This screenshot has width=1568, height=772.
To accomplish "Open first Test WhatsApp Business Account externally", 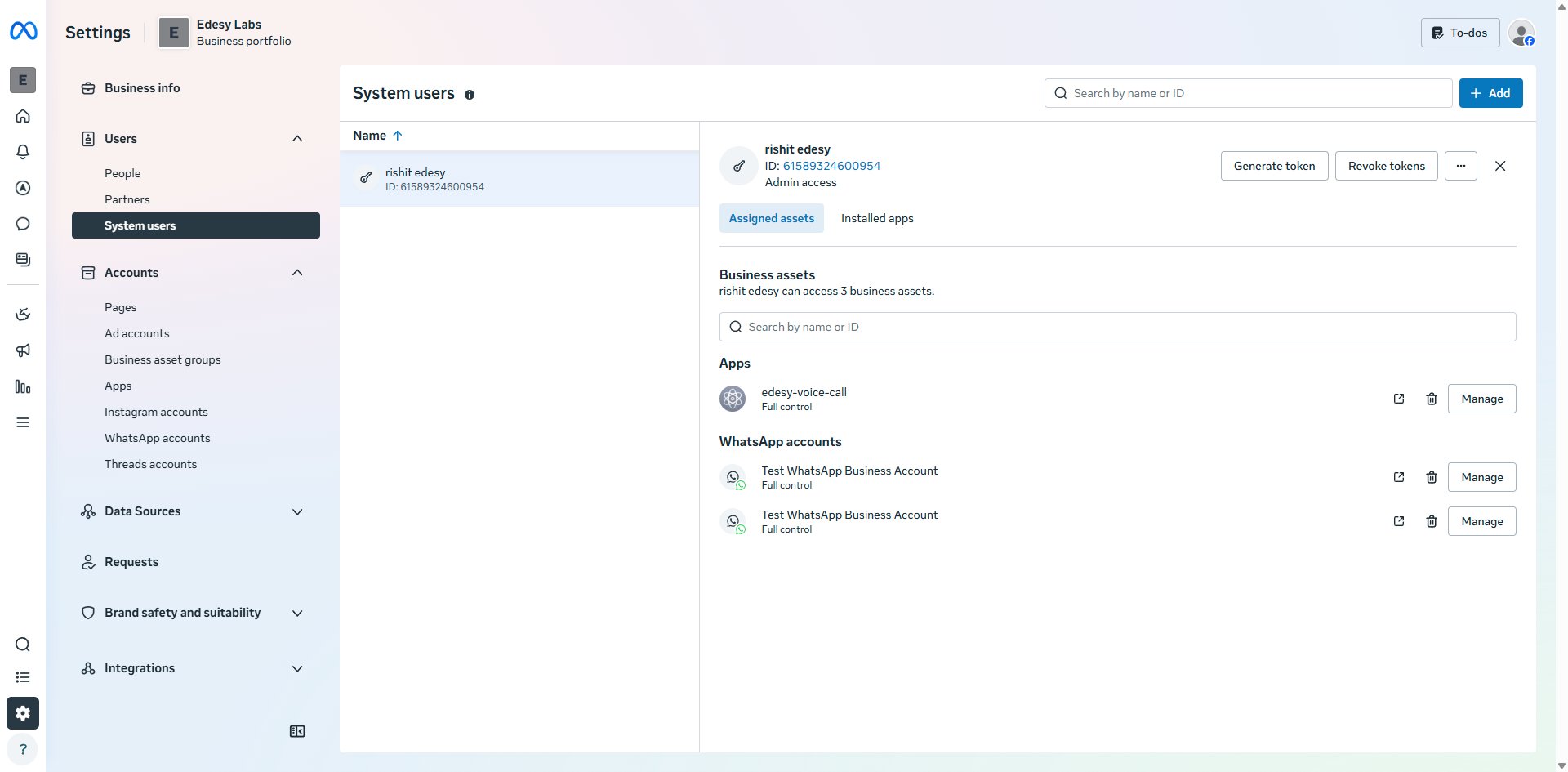I will [1399, 477].
